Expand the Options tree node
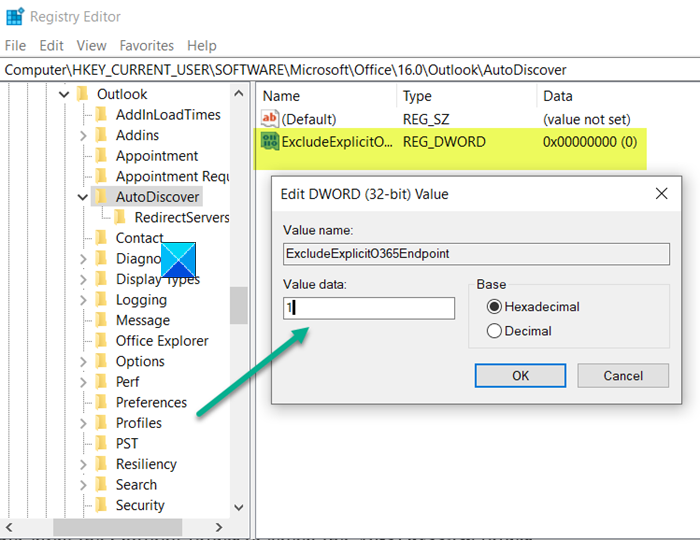Screen dimensions: 700x540 coord(83,361)
